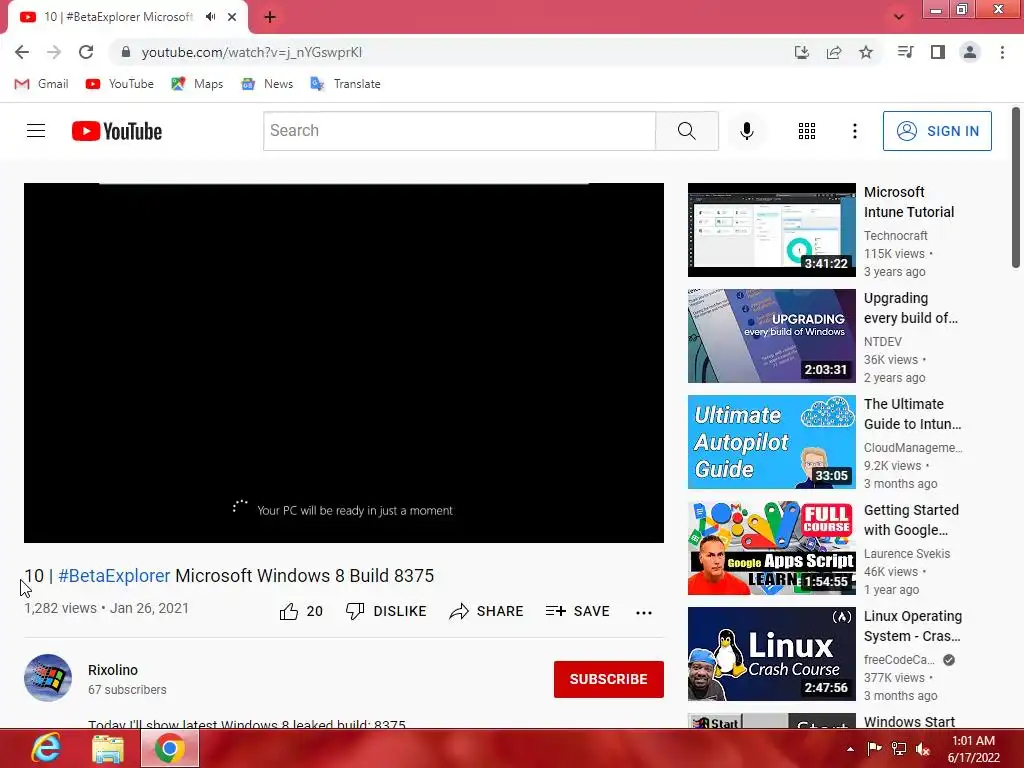Click title "Microsoft Intune Tutorial"
The height and width of the screenshot is (768, 1024).
pos(909,202)
